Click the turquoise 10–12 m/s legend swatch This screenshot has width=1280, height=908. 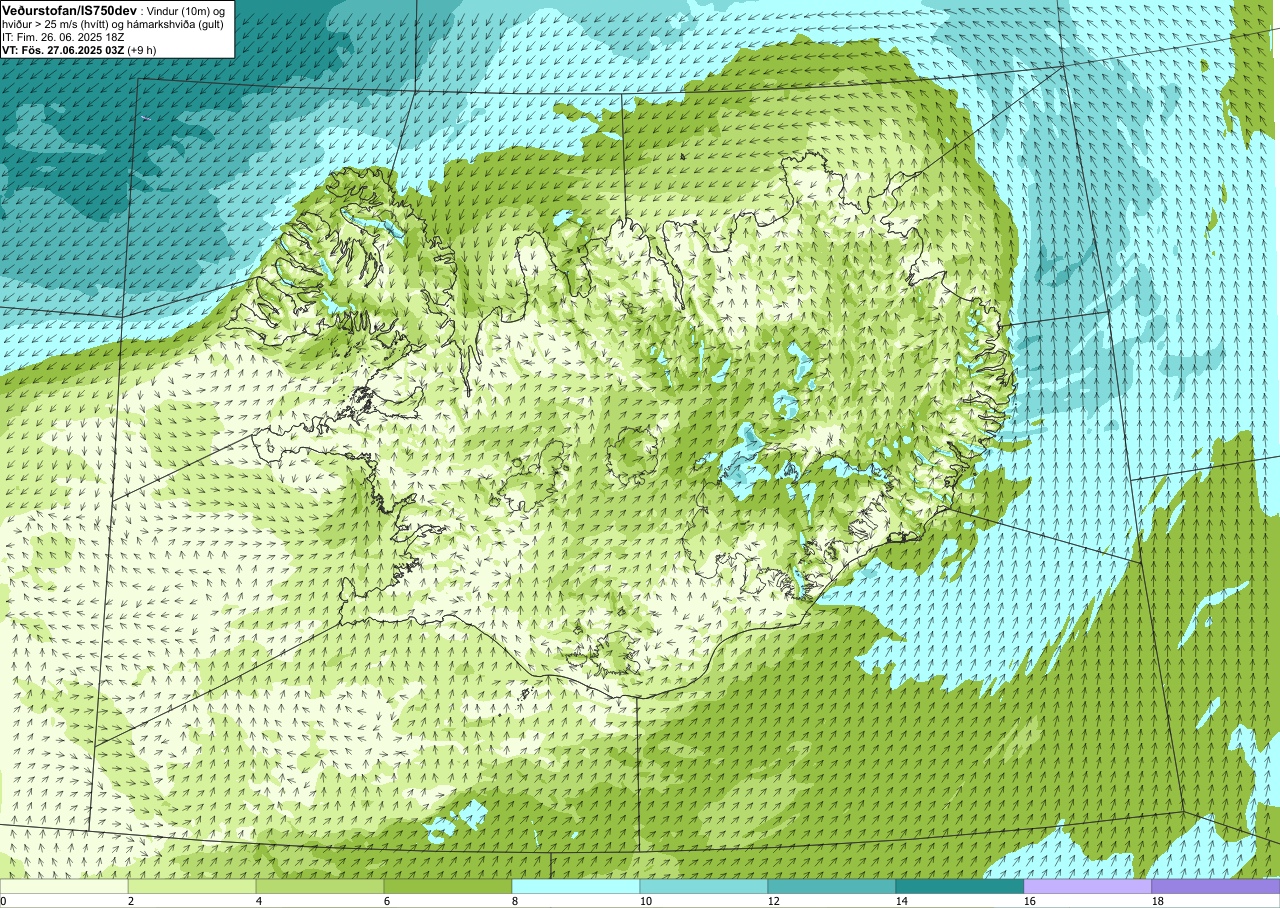704,886
